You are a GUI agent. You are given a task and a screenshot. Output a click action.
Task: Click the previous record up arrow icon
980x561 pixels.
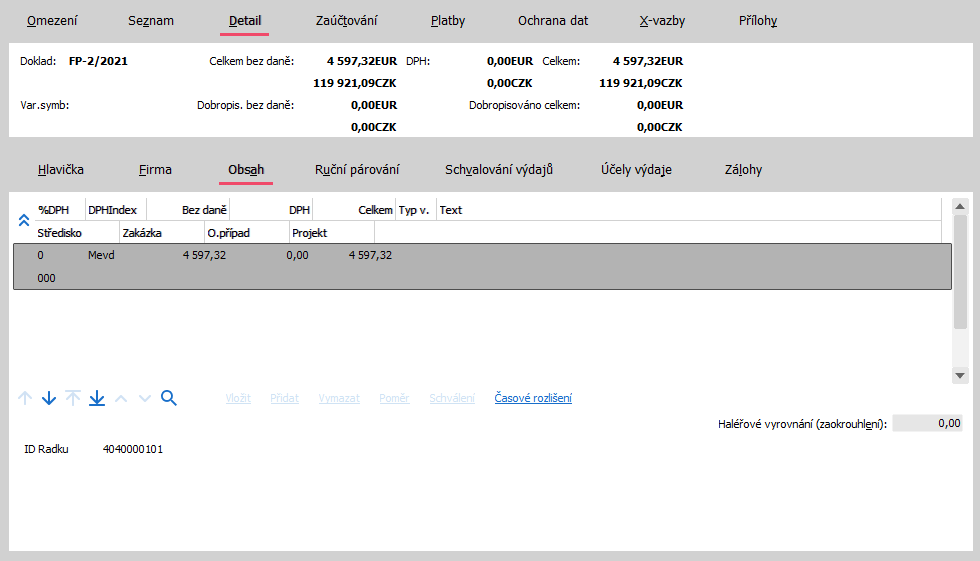coord(25,398)
